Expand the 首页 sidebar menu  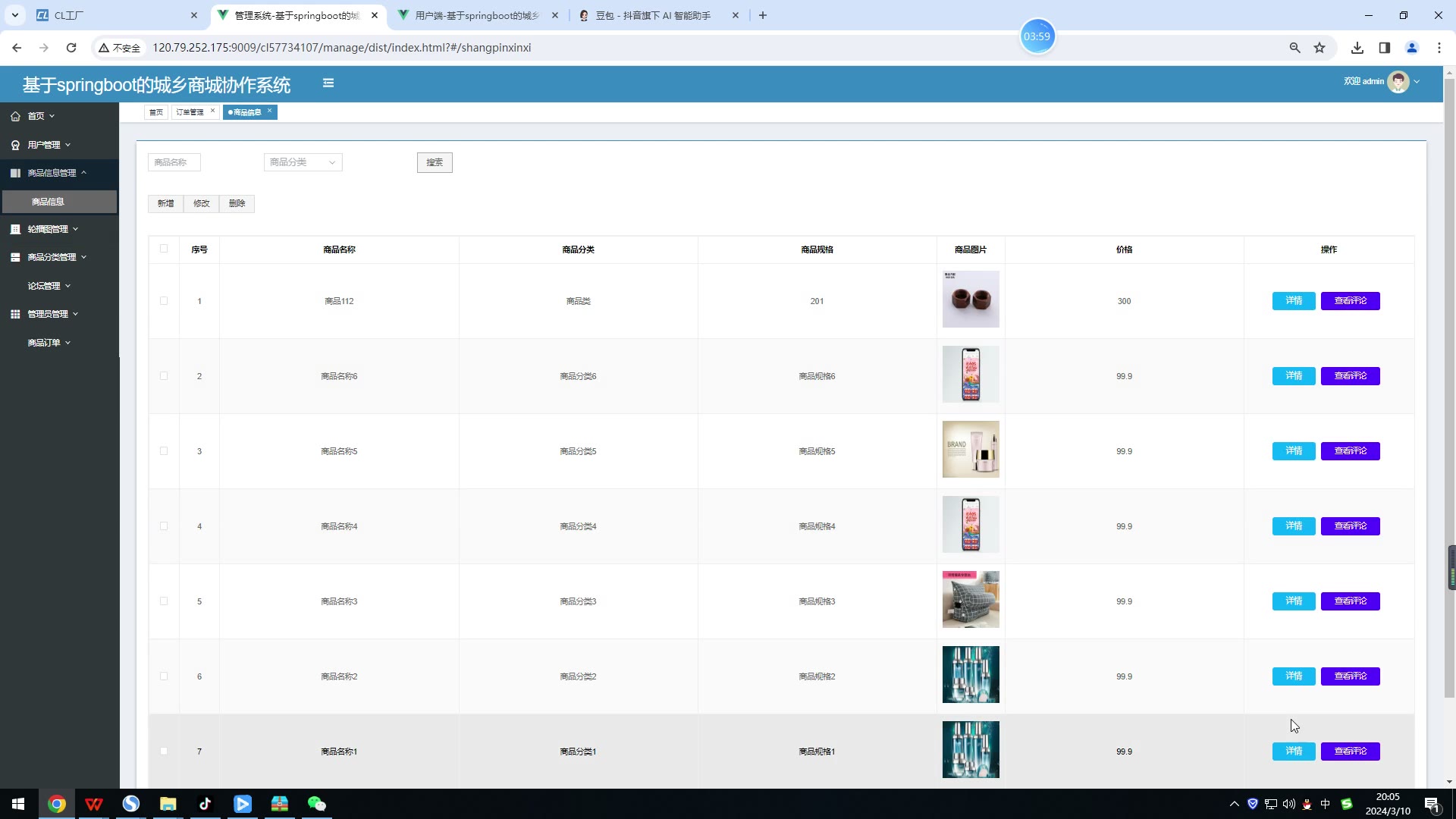59,116
